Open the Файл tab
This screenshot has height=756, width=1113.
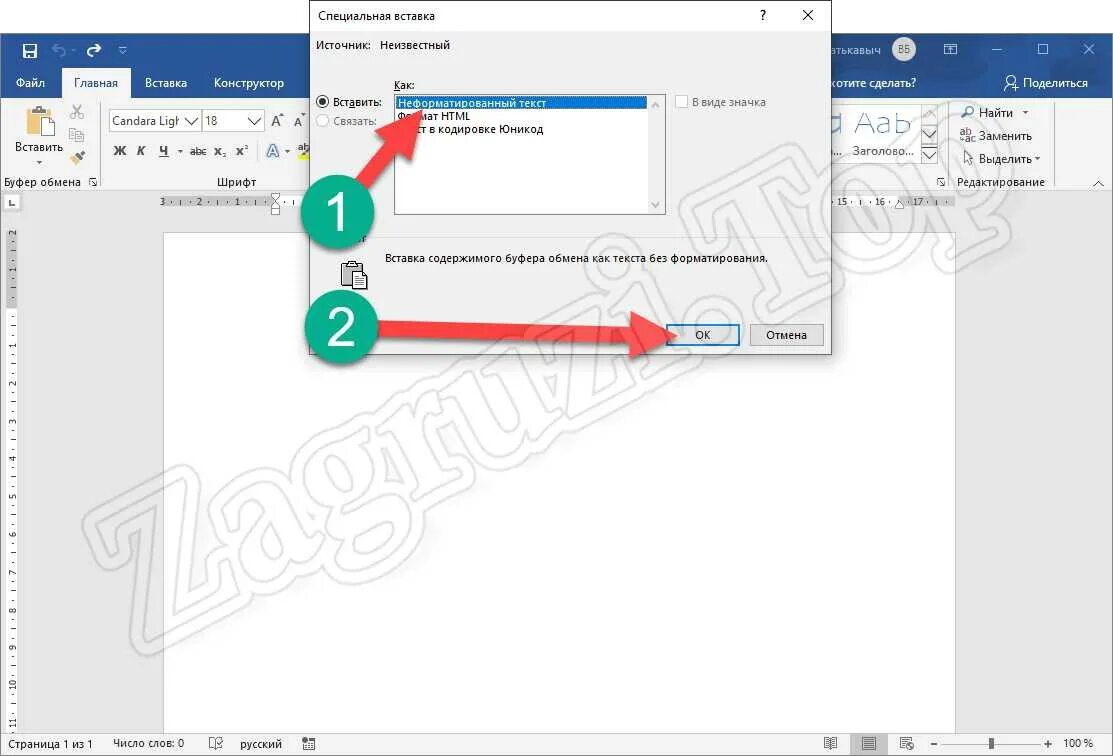(31, 83)
